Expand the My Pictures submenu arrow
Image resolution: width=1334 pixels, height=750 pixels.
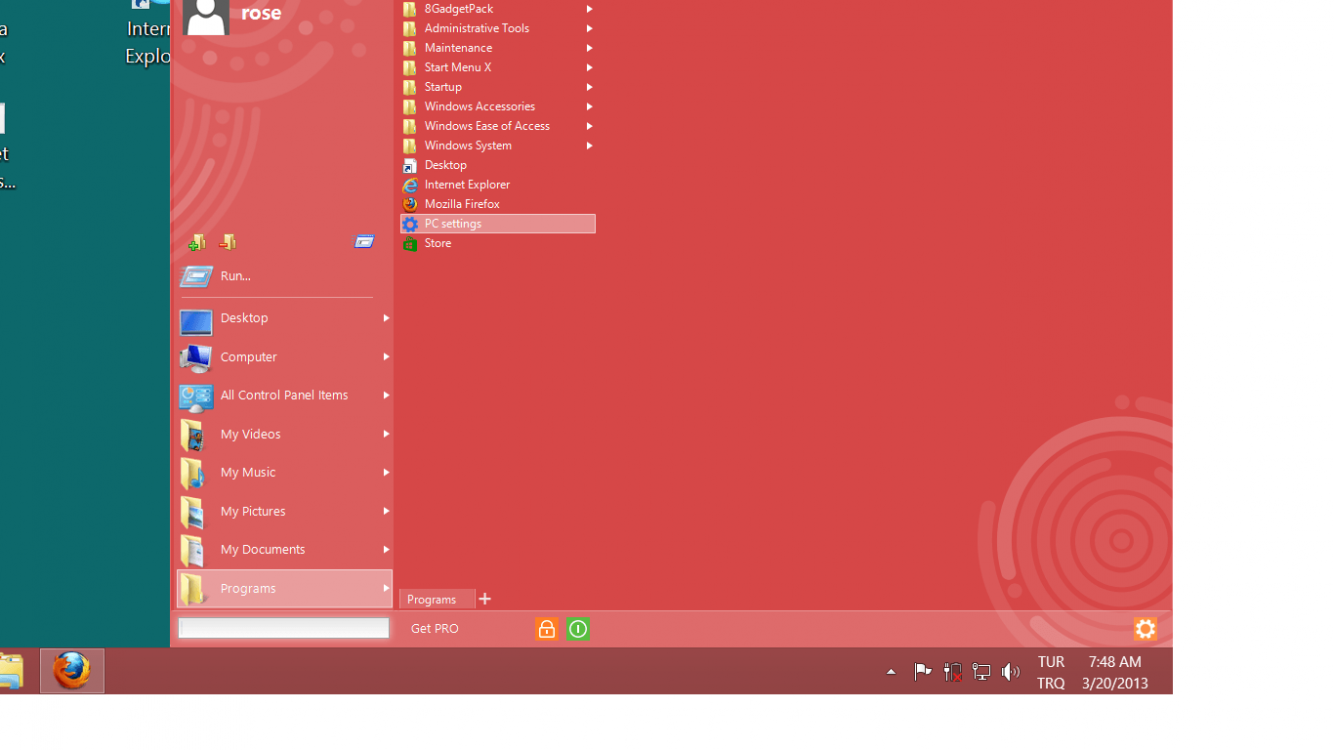pos(386,511)
